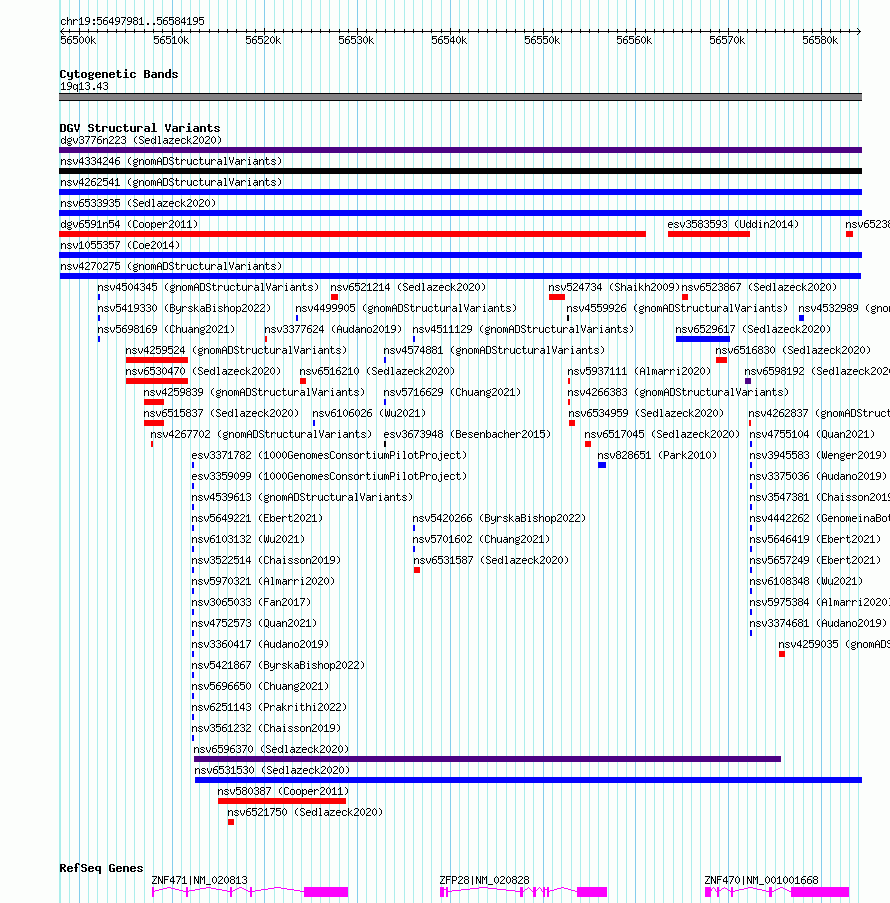
Task: Select nsv4574881 variant label
Action: point(494,351)
